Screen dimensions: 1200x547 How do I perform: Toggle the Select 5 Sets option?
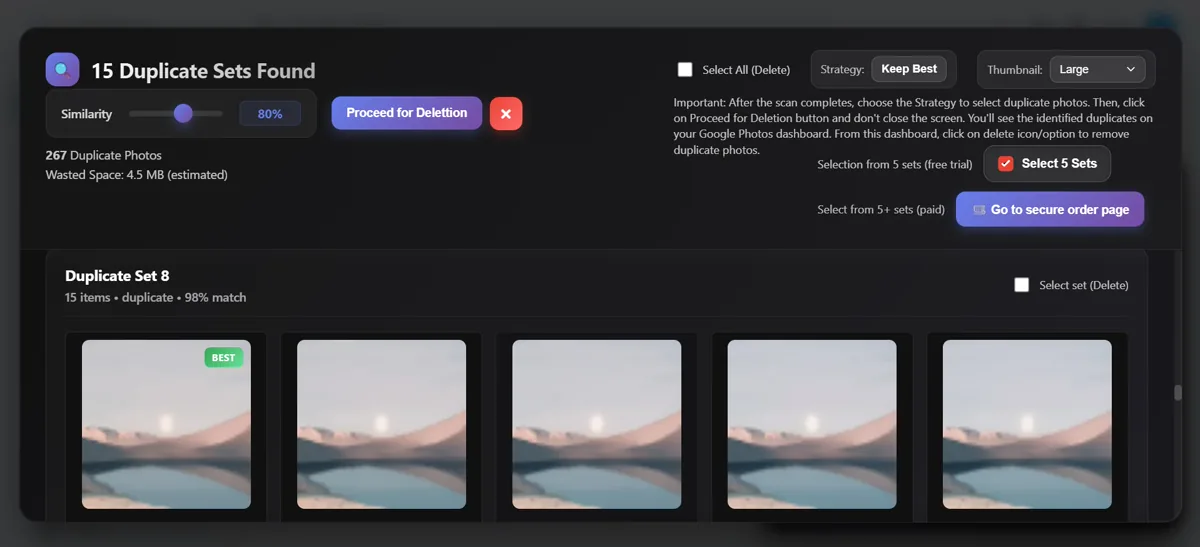[1047, 163]
